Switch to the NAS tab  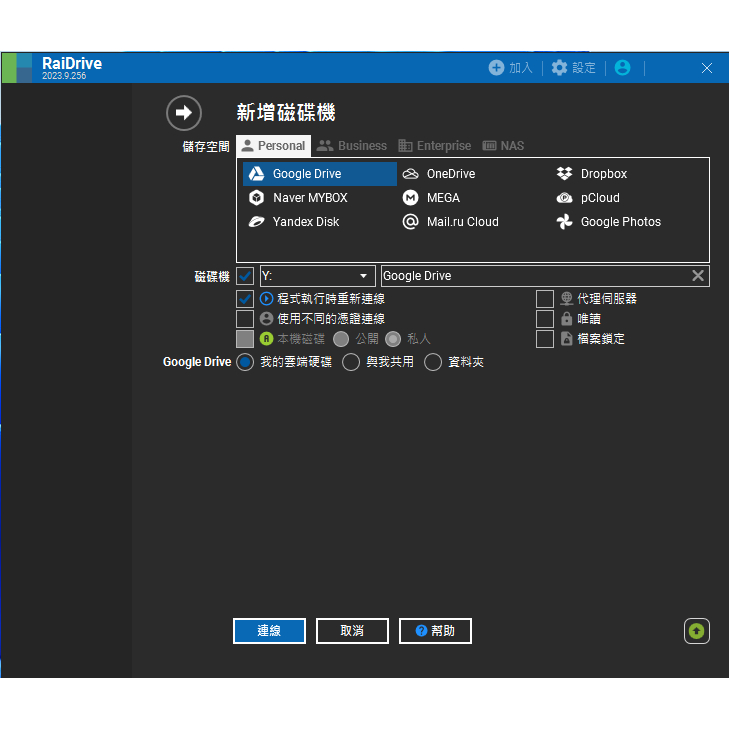pyautogui.click(x=503, y=146)
